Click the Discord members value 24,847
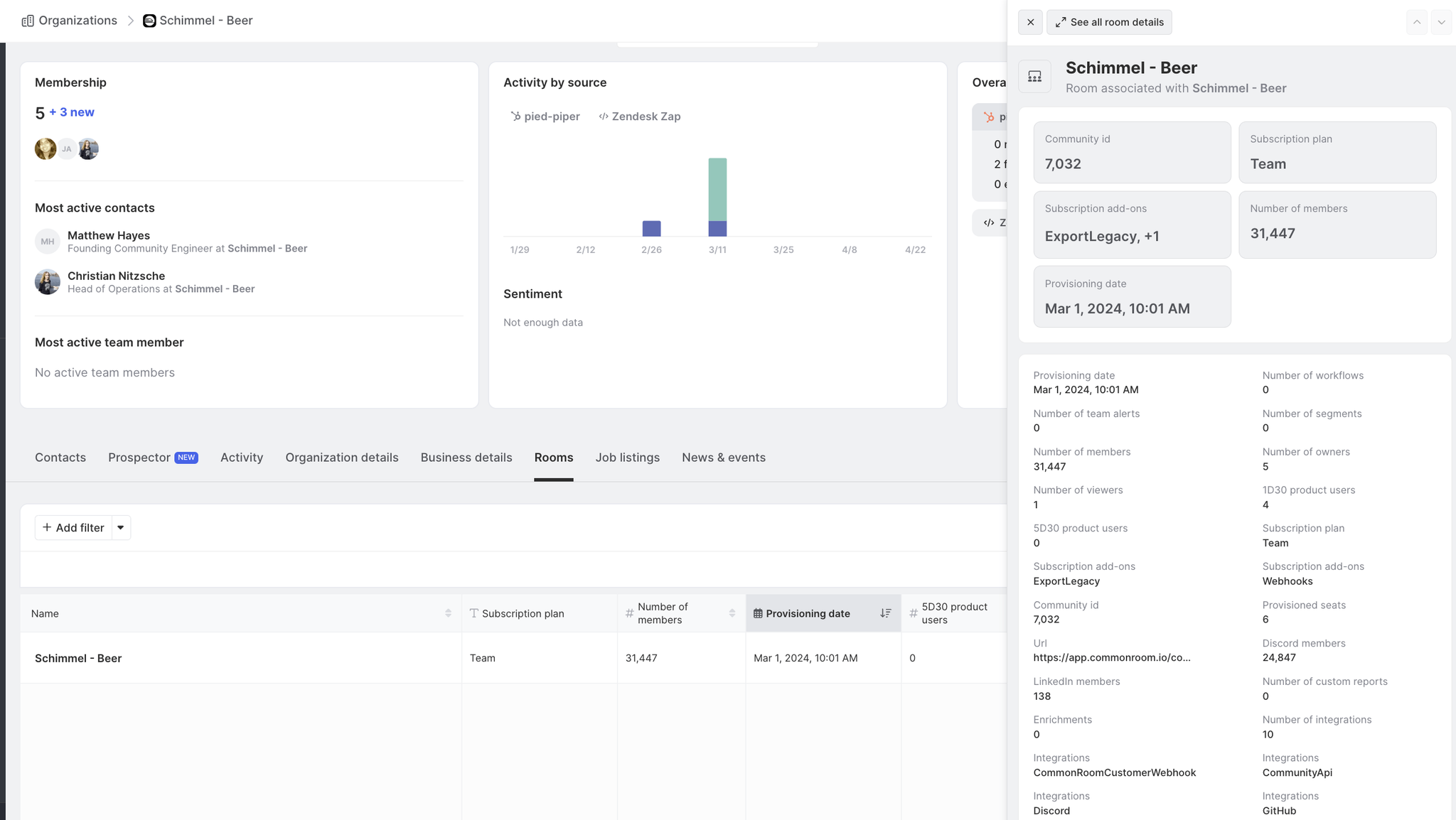Image resolution: width=1456 pixels, height=820 pixels. [x=1279, y=658]
